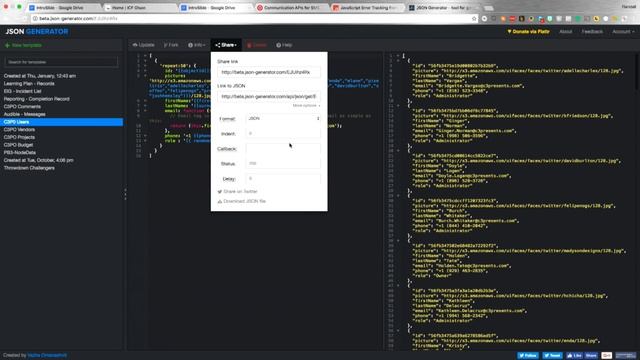Click the red Delete toolbar button

(257, 45)
